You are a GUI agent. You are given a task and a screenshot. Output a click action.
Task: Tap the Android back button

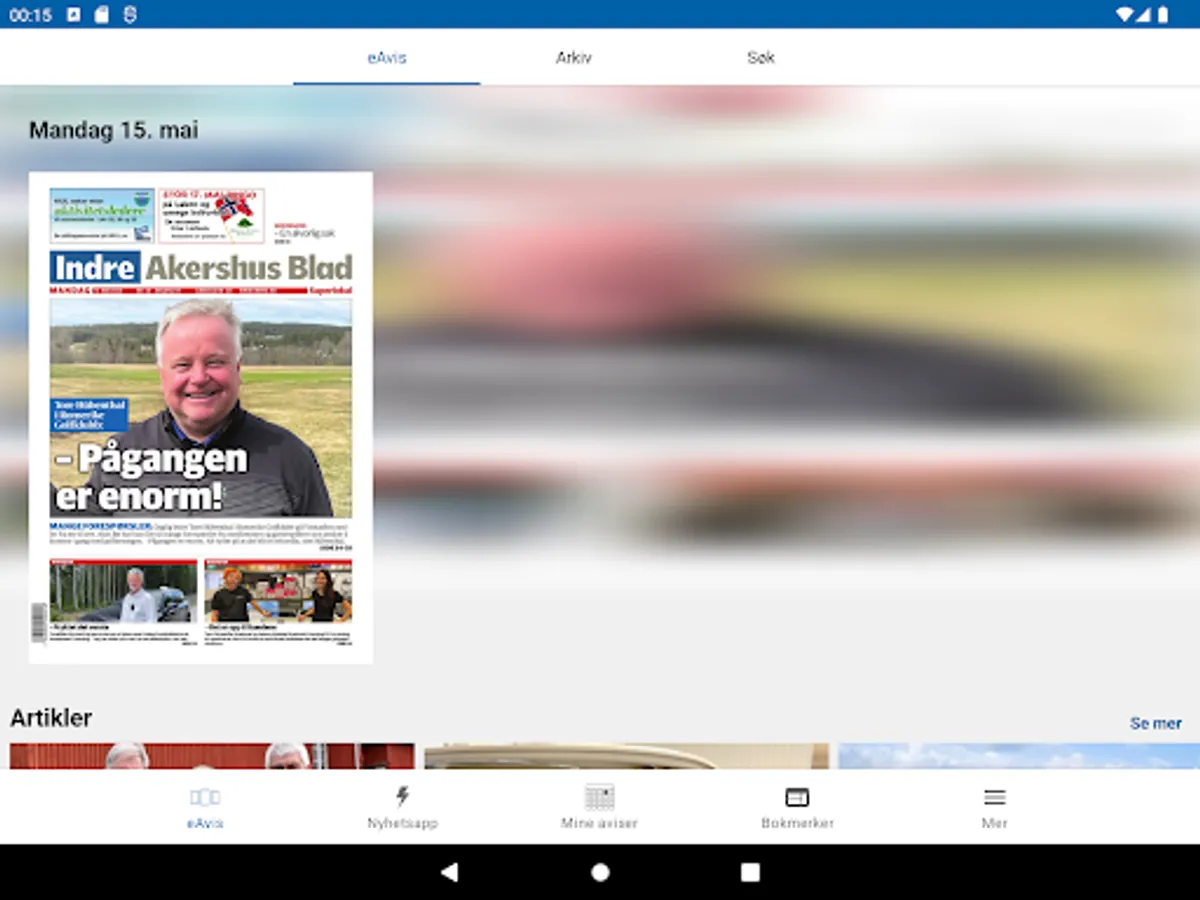pyautogui.click(x=449, y=872)
